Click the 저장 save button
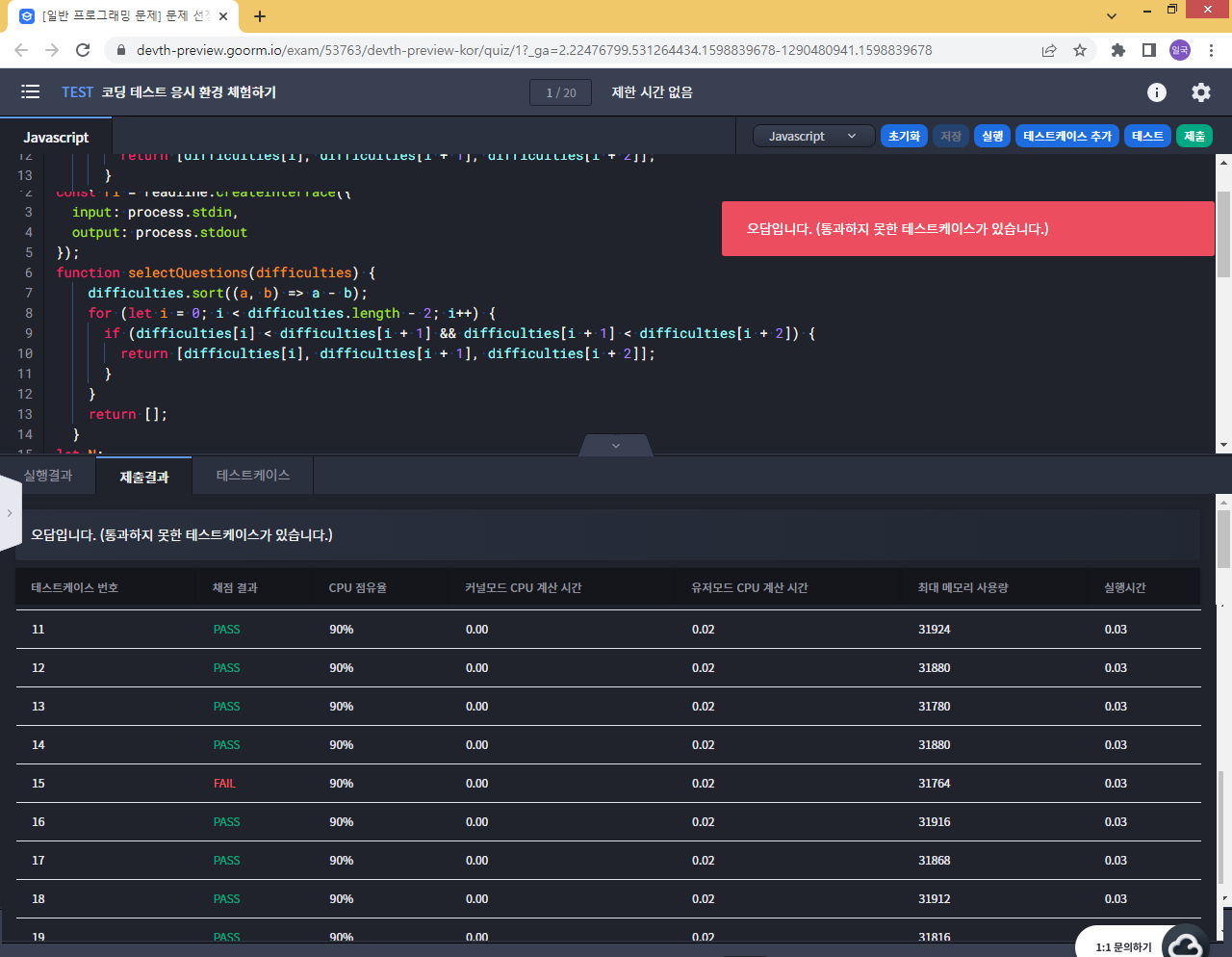 pos(951,136)
